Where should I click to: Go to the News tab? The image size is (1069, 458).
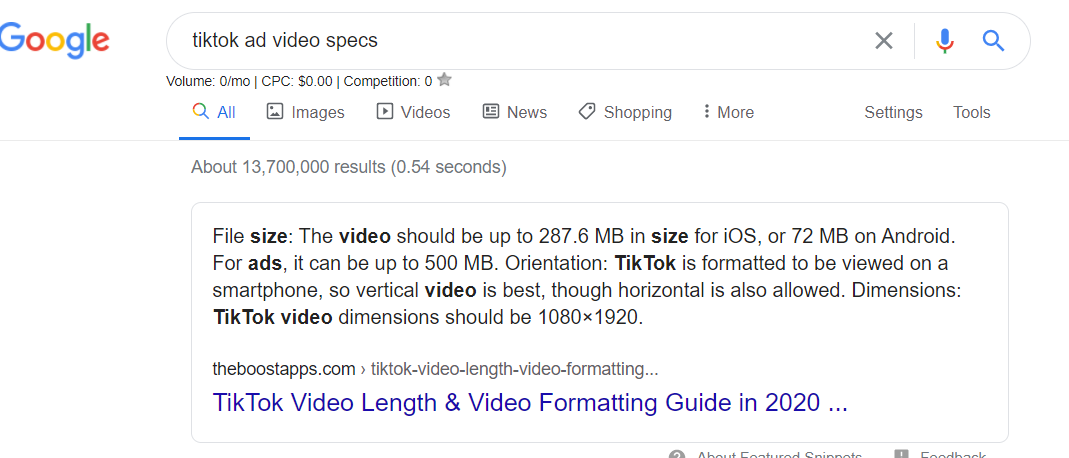click(514, 112)
